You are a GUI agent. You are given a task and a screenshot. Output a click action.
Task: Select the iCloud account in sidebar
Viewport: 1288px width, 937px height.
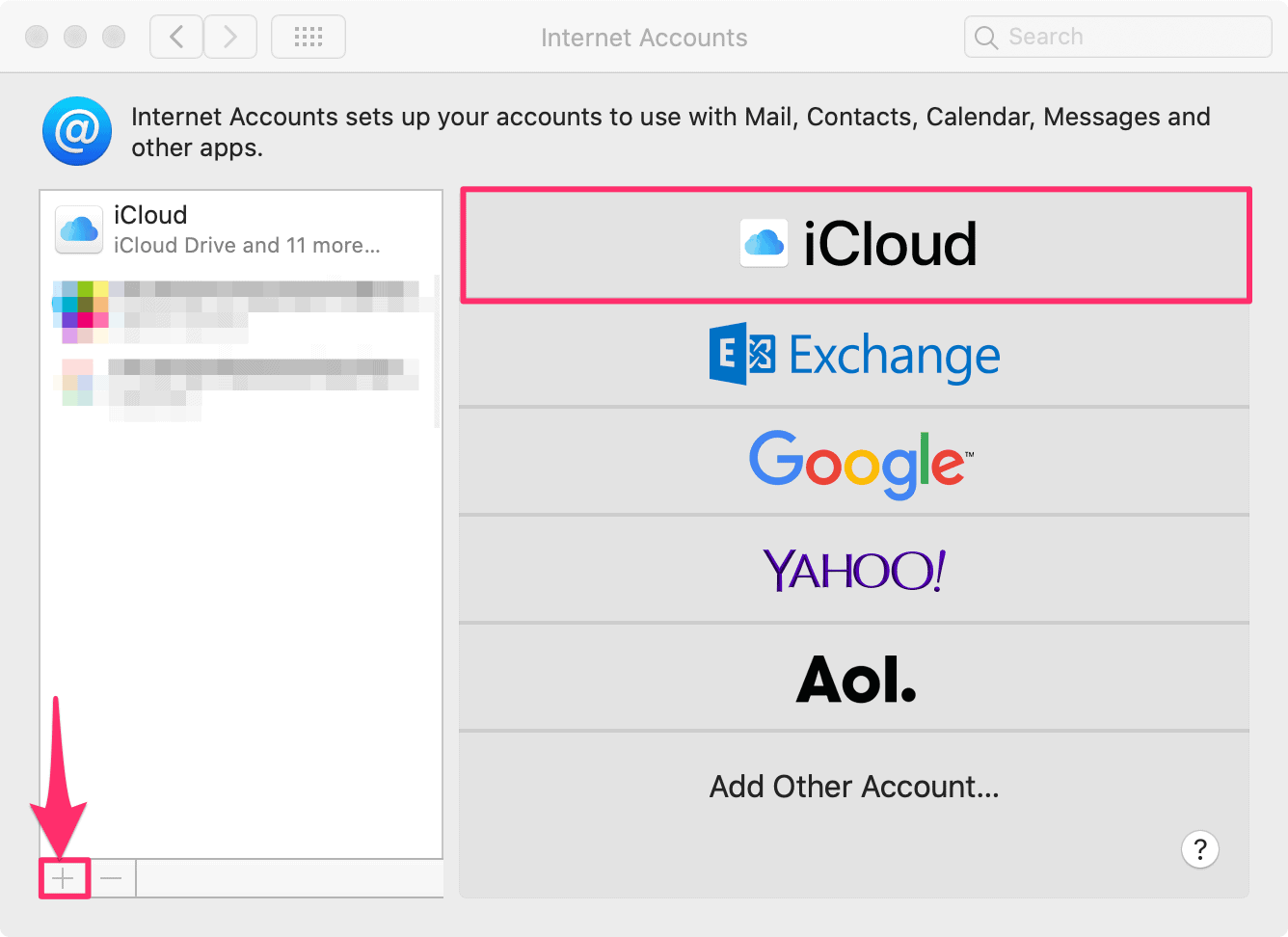(239, 229)
